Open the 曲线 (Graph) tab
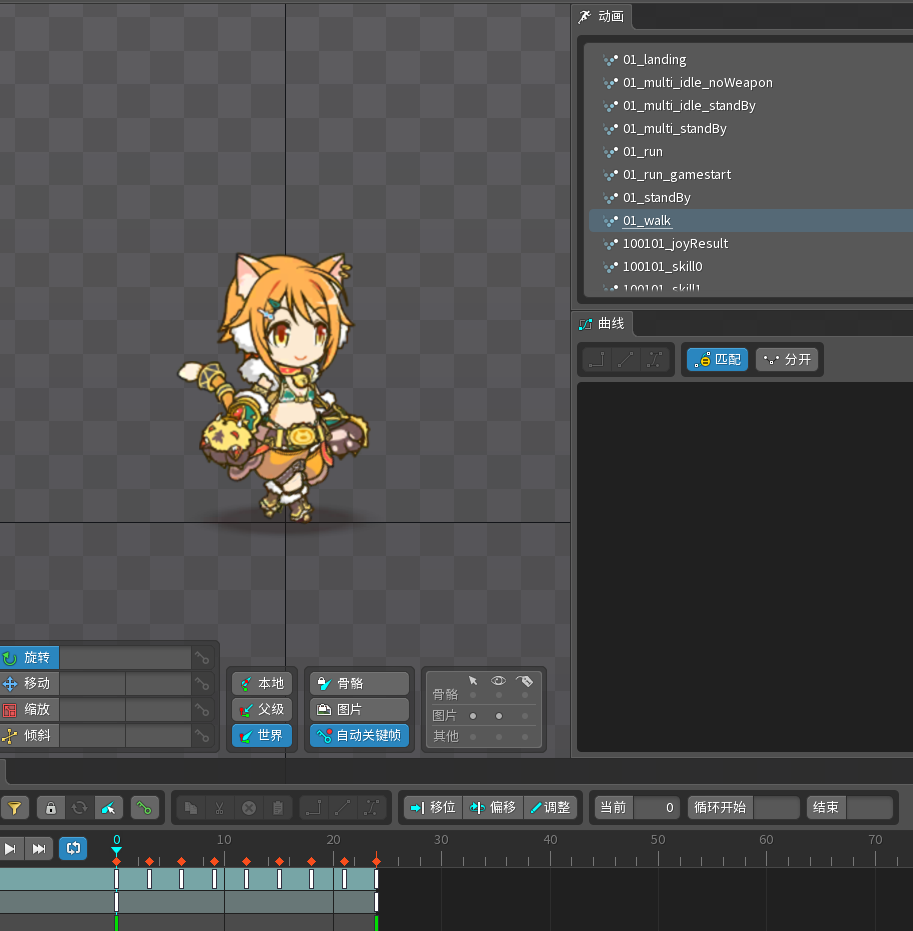 coord(602,324)
